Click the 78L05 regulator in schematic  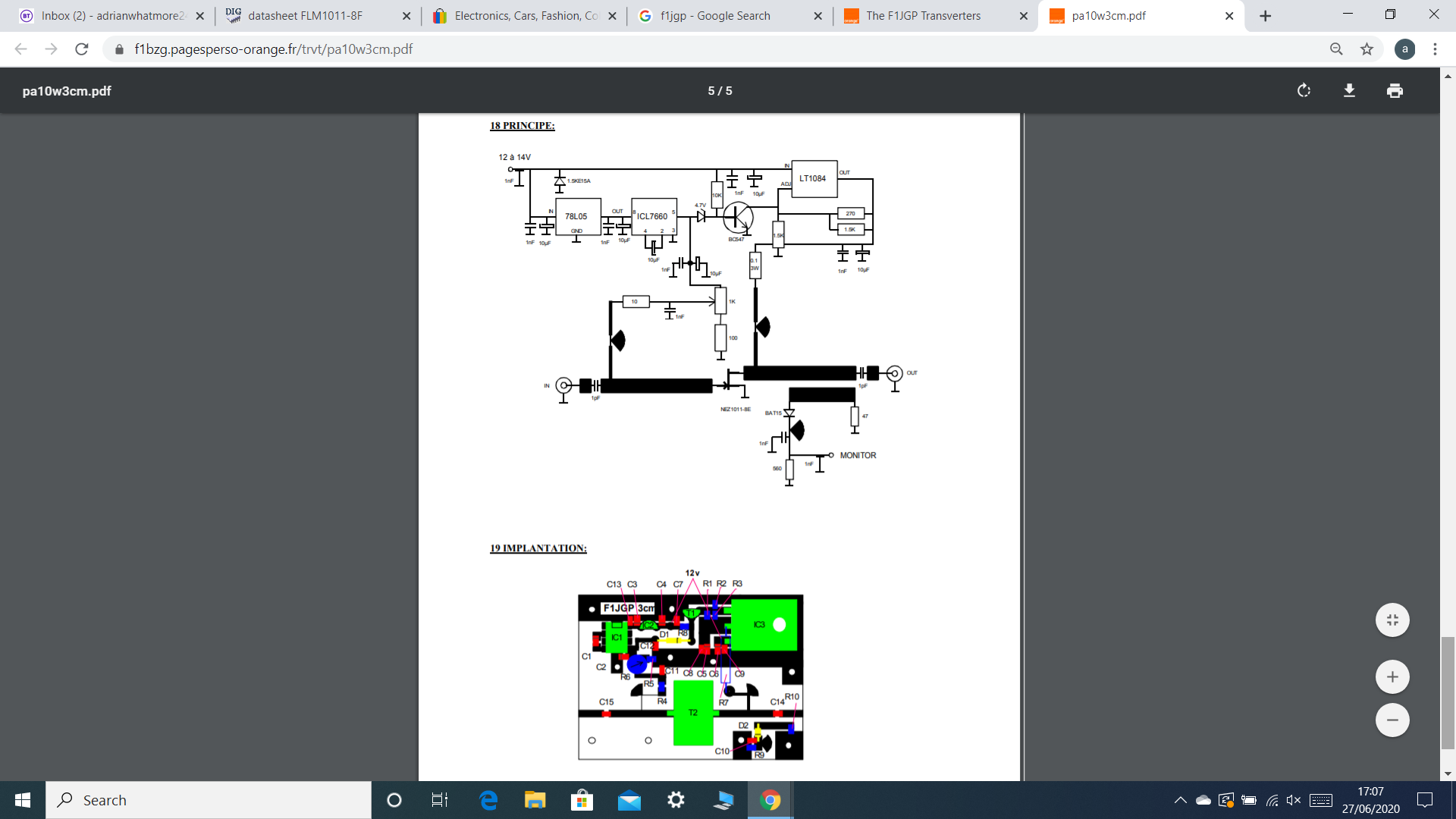578,217
